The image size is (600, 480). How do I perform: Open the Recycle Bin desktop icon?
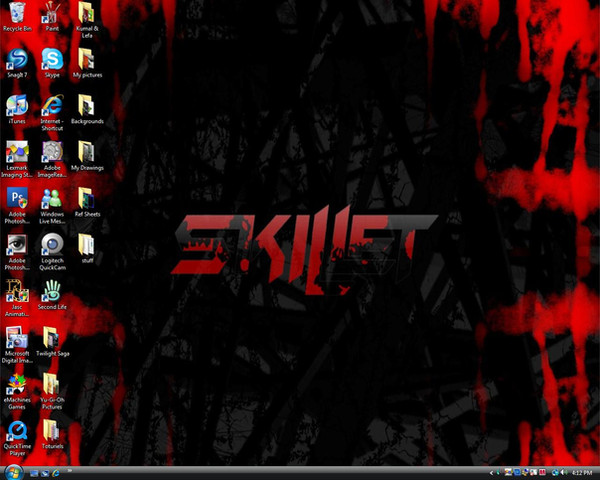click(x=17, y=17)
